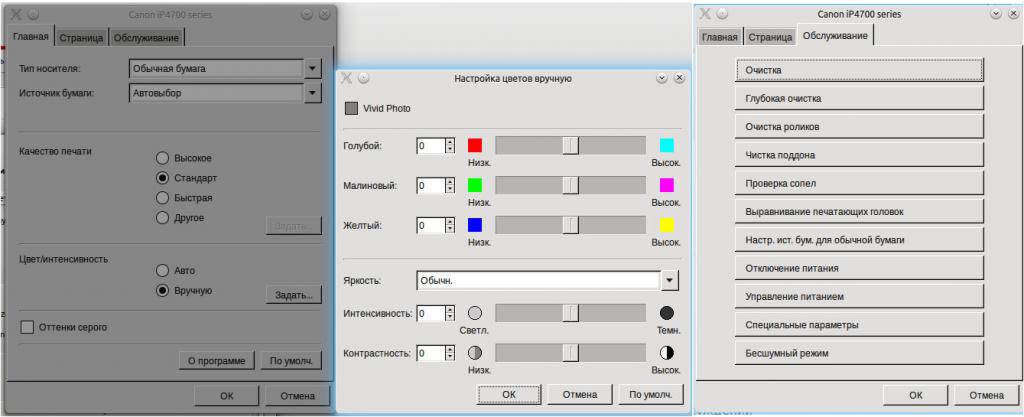Screen dimensions: 1024x417
Task: Click the minimize chevron in color dialog titlebar
Action: [x=662, y=78]
